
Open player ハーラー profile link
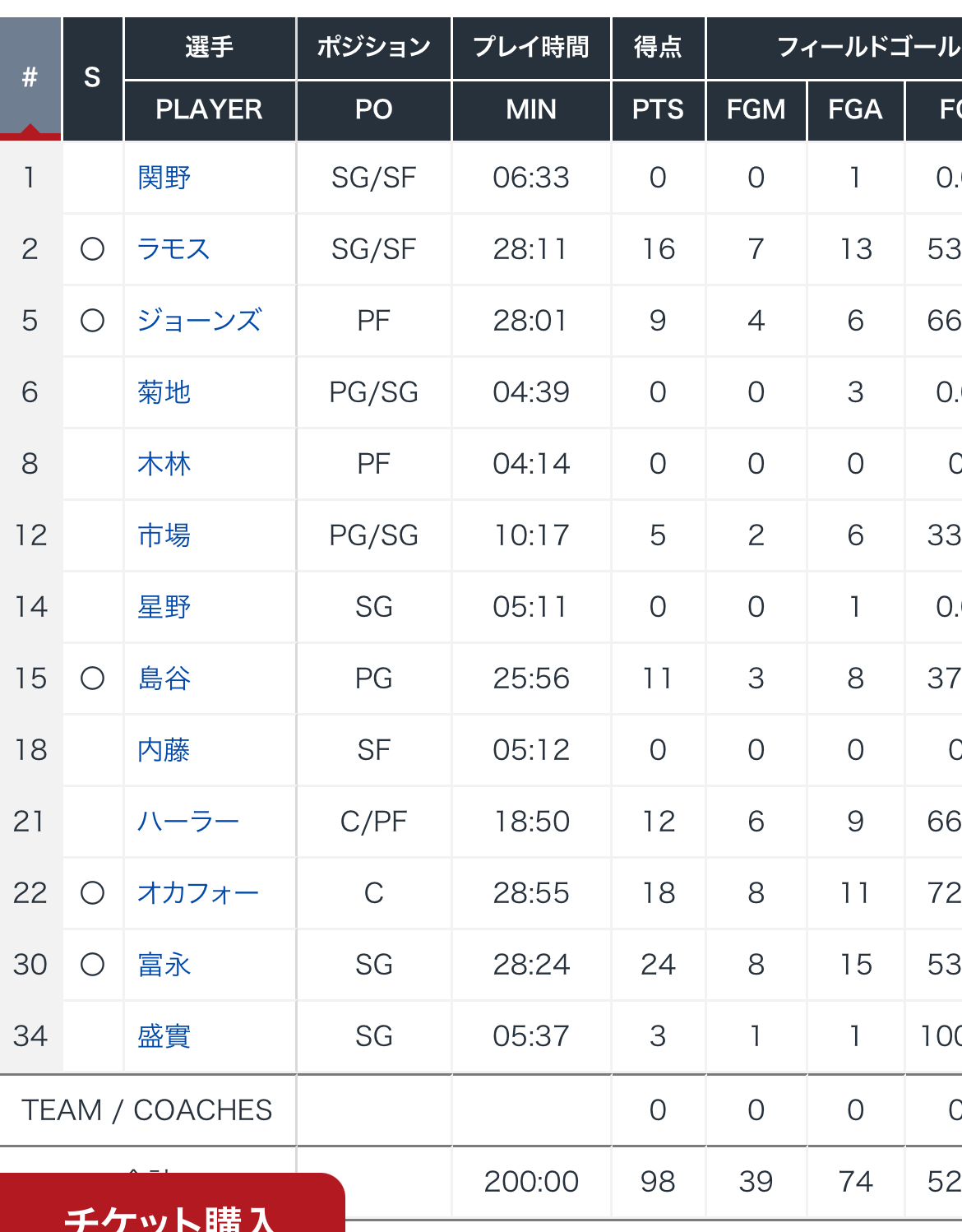click(188, 822)
